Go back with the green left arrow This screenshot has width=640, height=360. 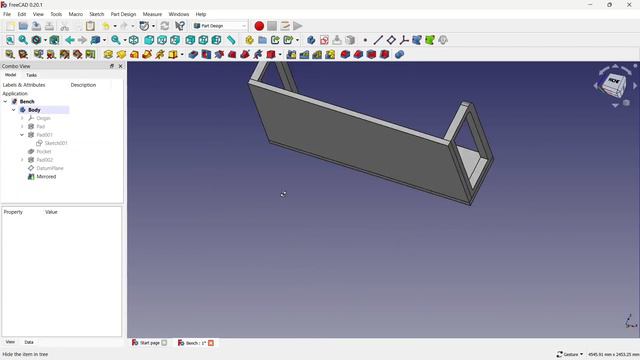pos(69,40)
